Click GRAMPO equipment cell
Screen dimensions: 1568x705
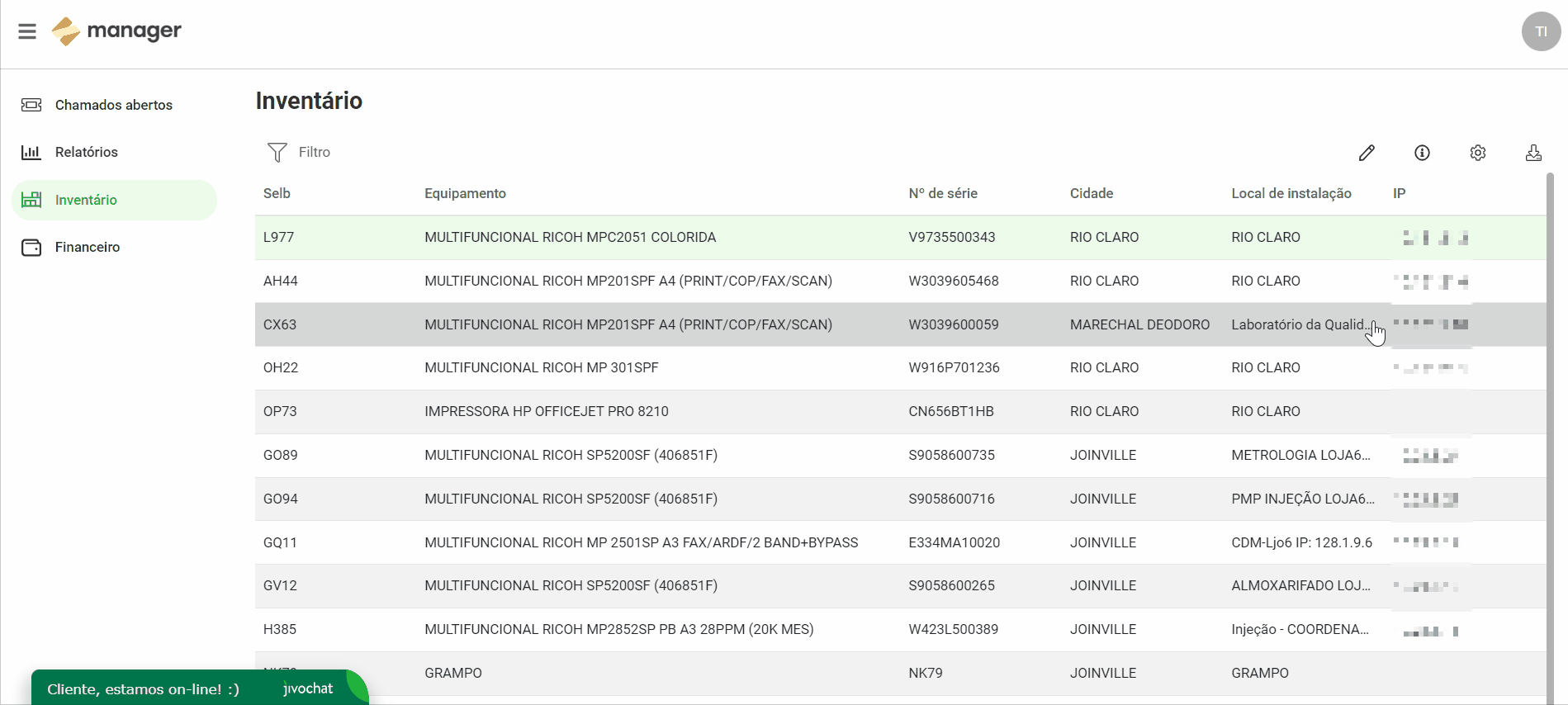(452, 674)
